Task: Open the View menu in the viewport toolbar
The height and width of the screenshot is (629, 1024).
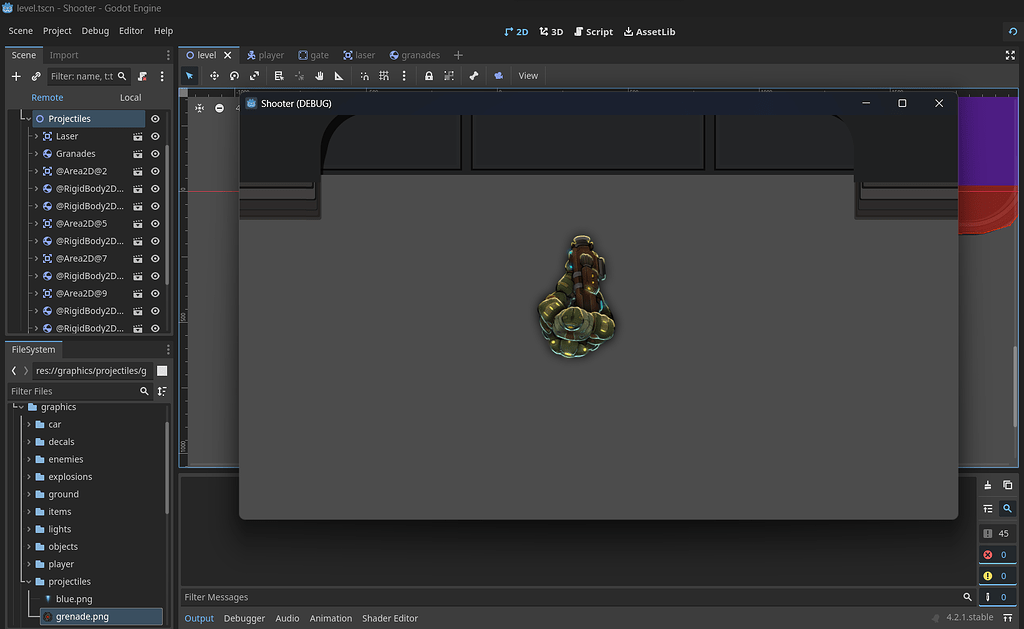Action: 528,75
